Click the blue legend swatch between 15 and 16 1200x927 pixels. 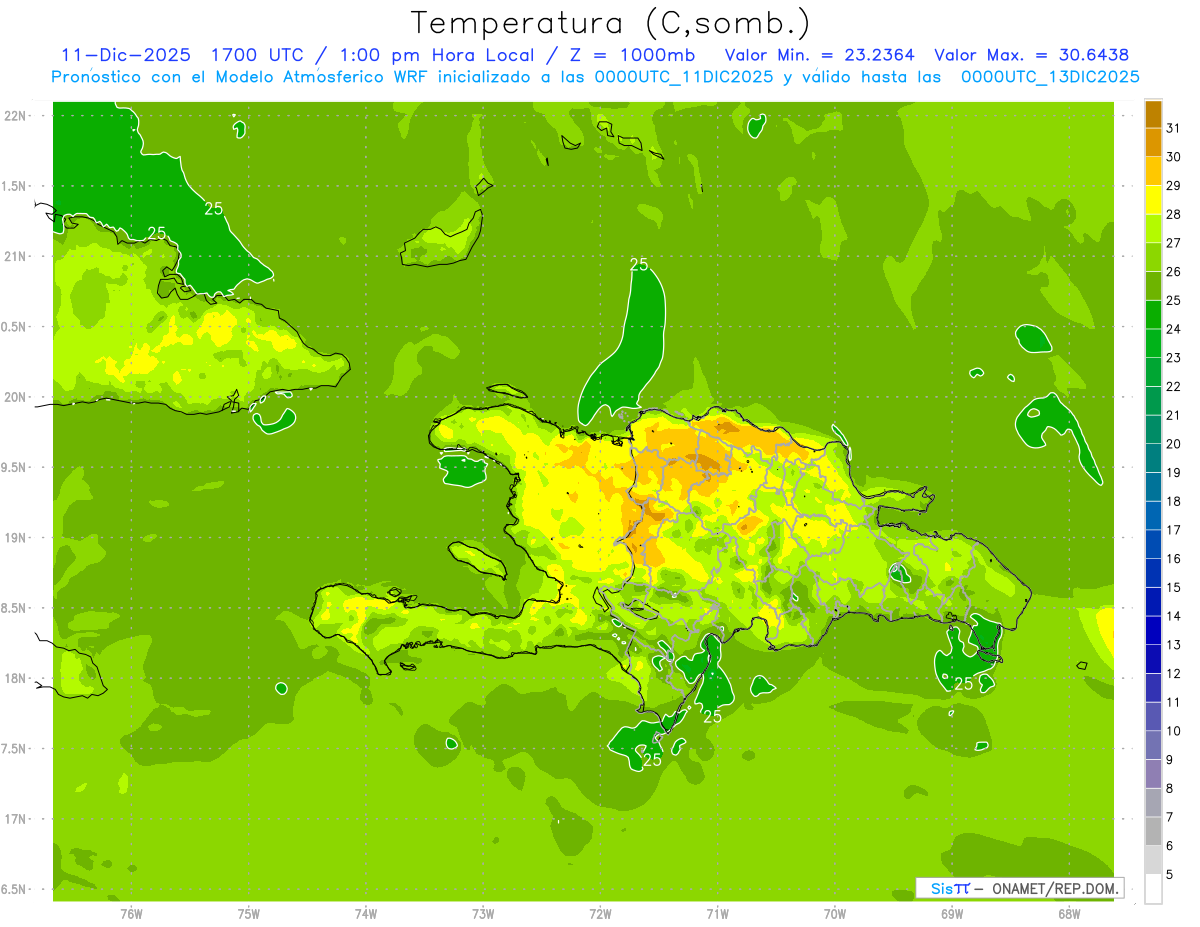[1153, 573]
